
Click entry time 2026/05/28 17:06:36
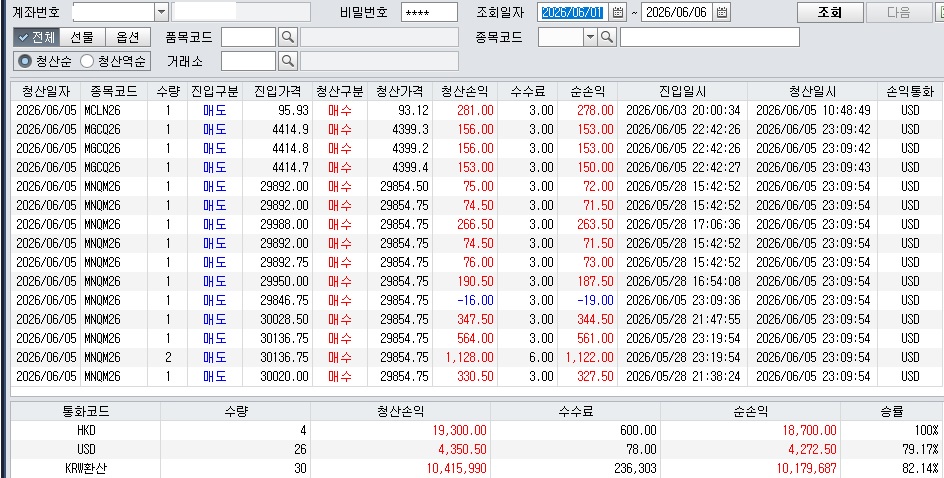683,225
